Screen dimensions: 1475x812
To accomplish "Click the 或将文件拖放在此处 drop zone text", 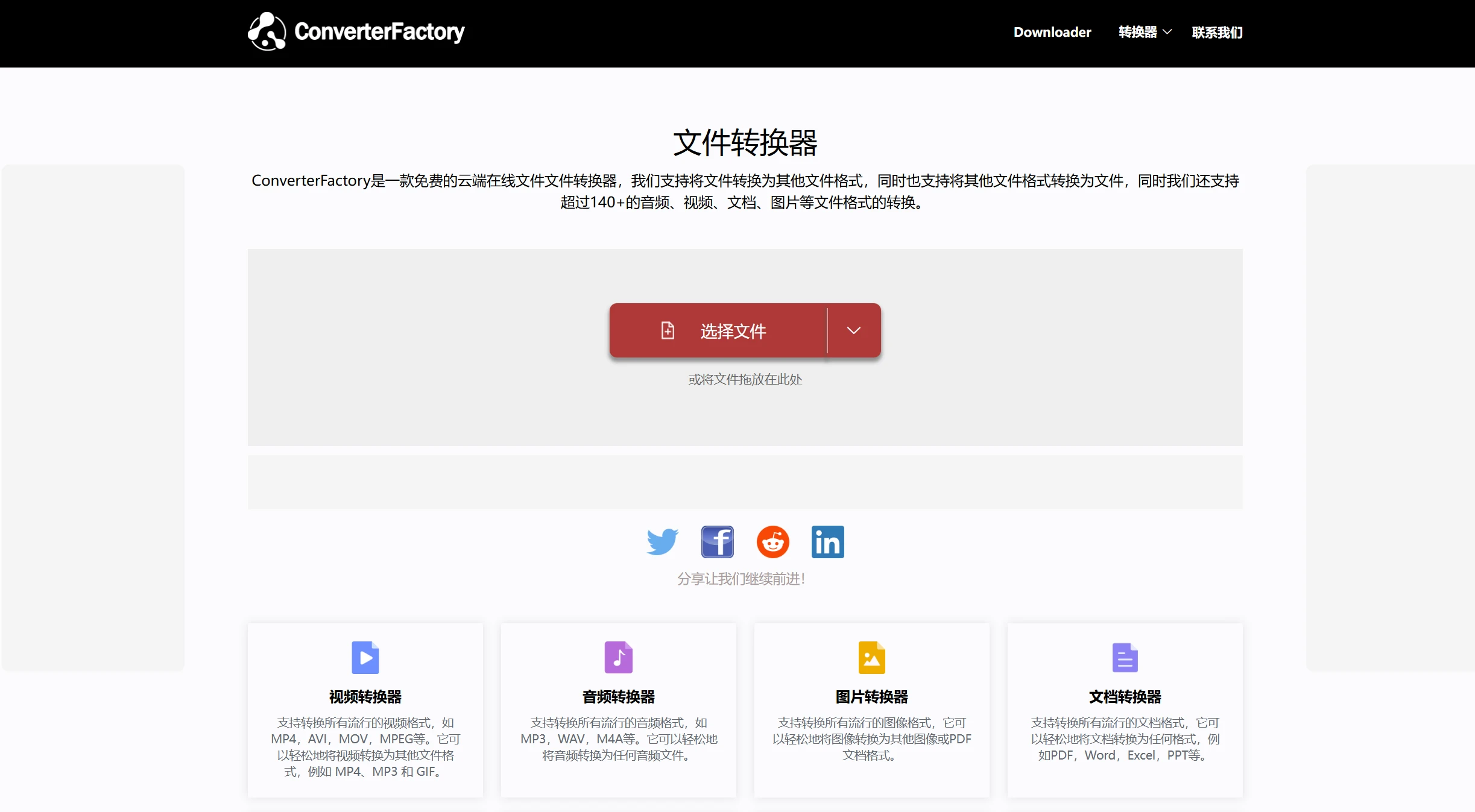I will click(745, 379).
